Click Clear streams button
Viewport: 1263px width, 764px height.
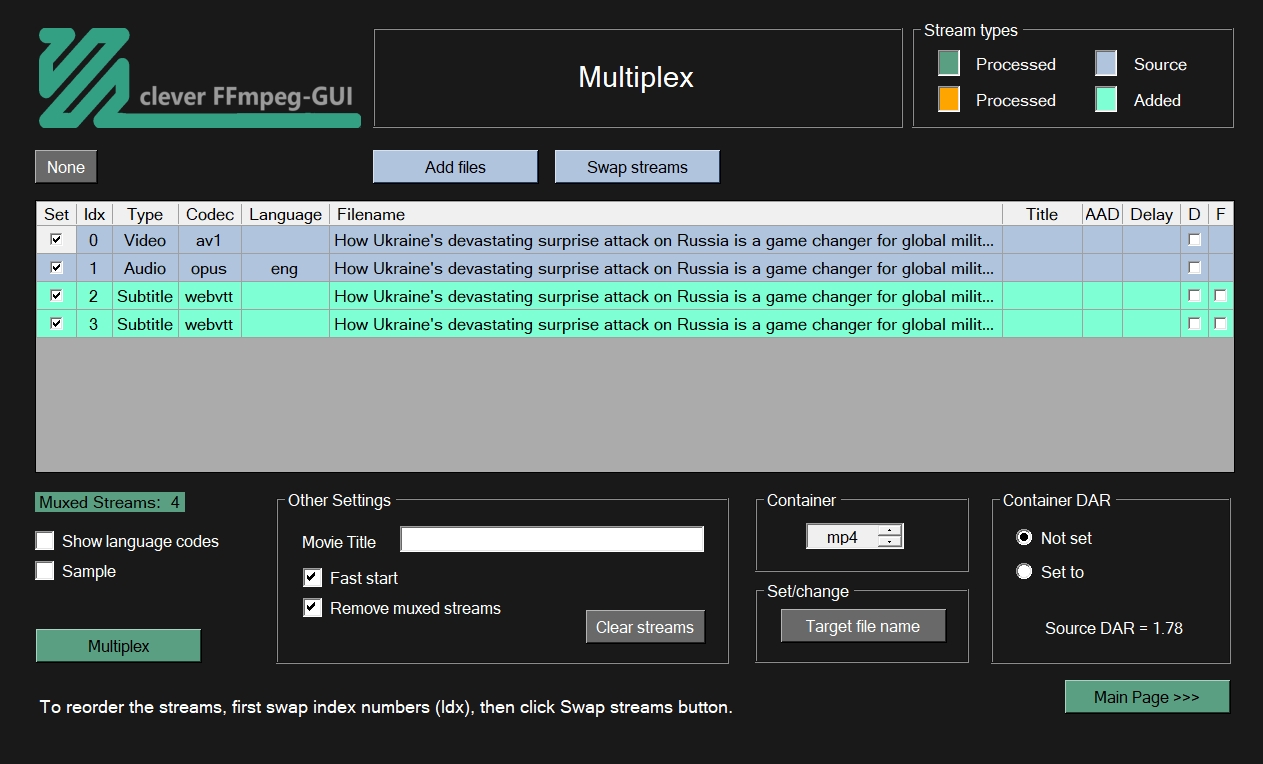coord(645,627)
